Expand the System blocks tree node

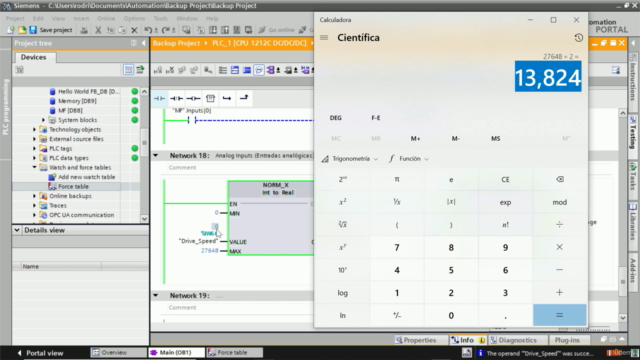(x=43, y=120)
